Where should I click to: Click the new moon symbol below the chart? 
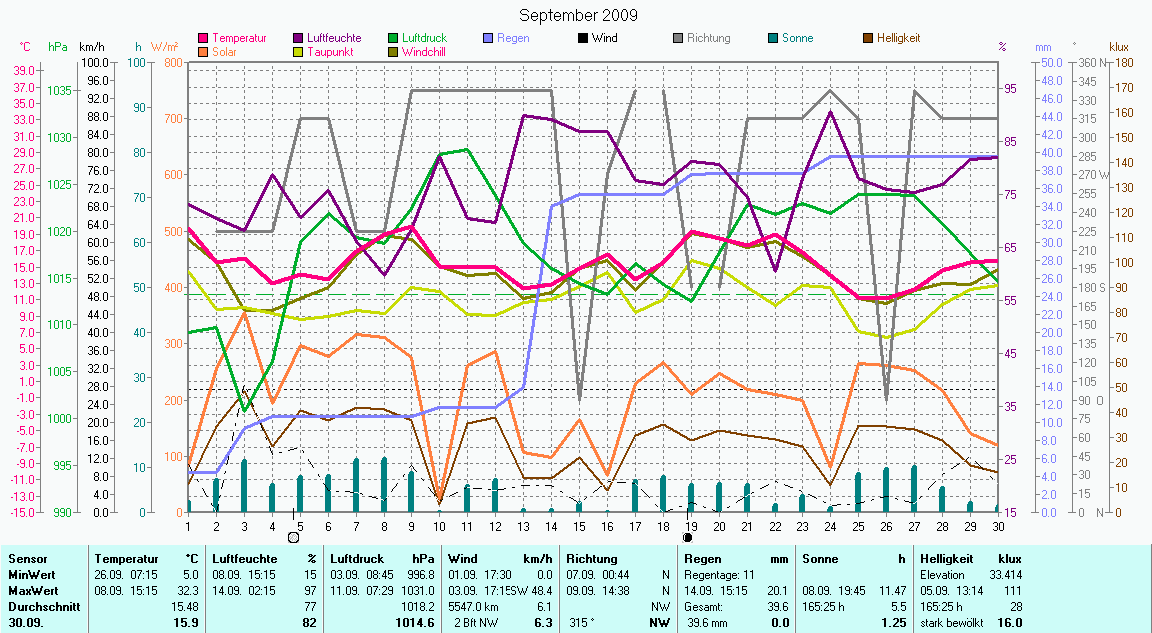(x=687, y=537)
